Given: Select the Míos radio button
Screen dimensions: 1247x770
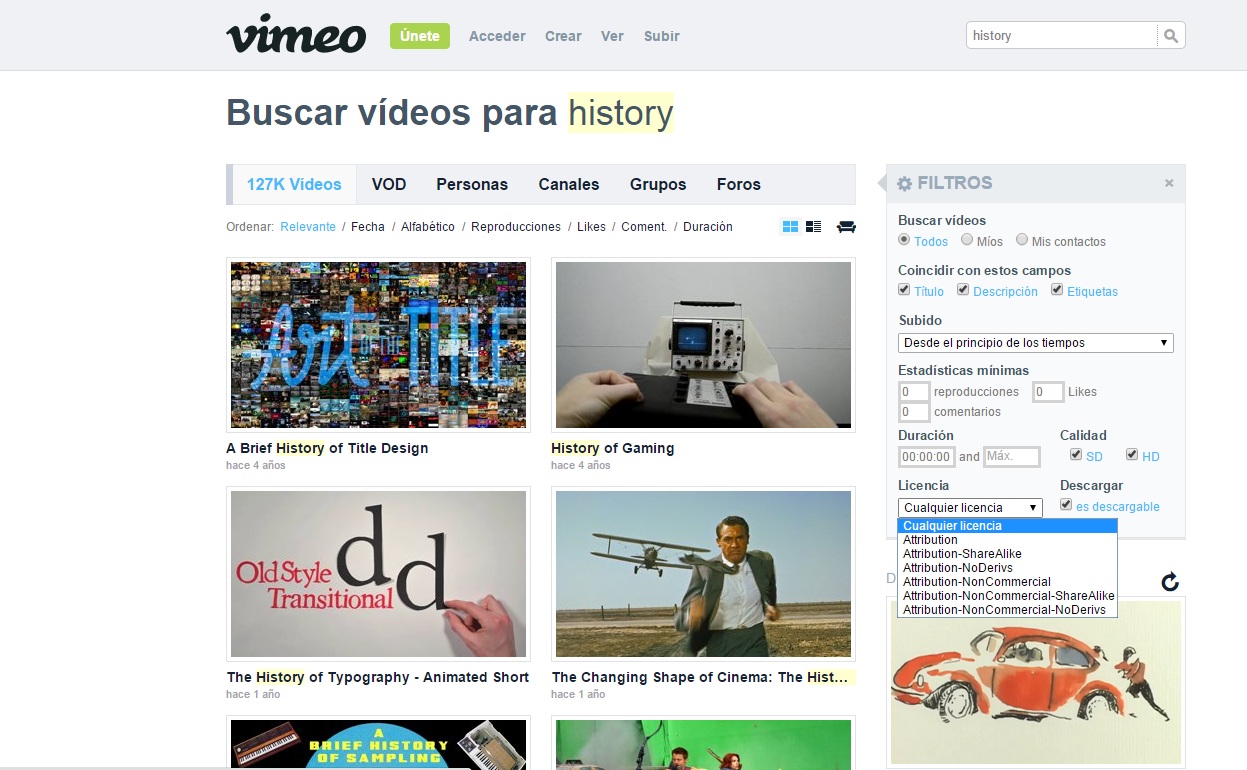Looking at the screenshot, I should [967, 240].
